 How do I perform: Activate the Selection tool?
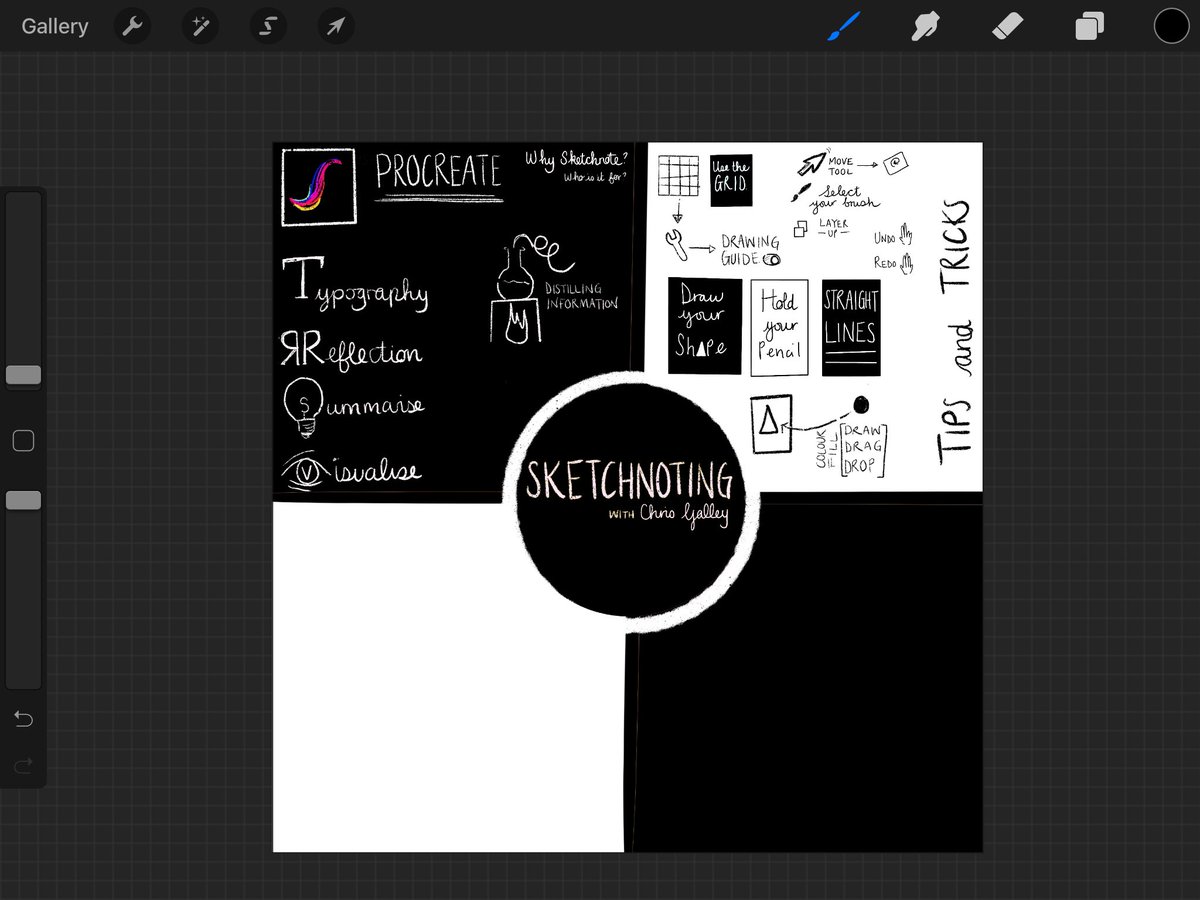268,26
